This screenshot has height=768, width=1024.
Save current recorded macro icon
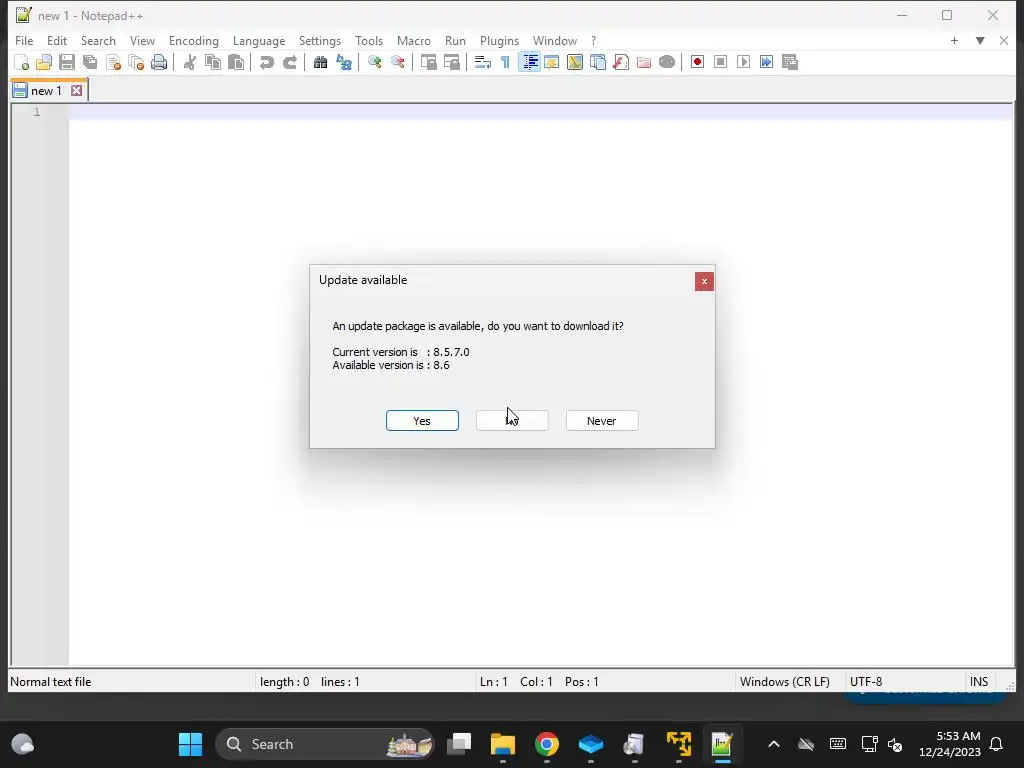790,62
